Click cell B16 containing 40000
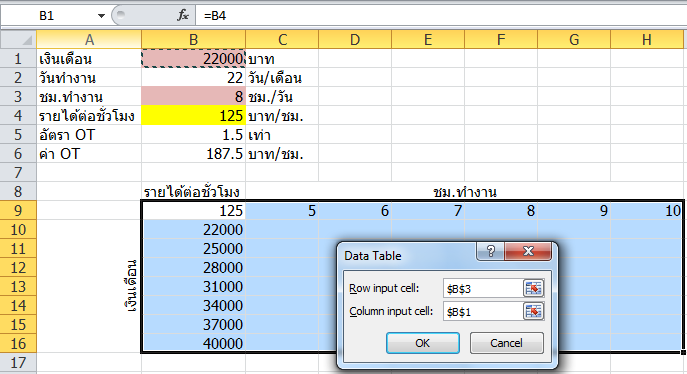The image size is (687, 374). point(193,343)
